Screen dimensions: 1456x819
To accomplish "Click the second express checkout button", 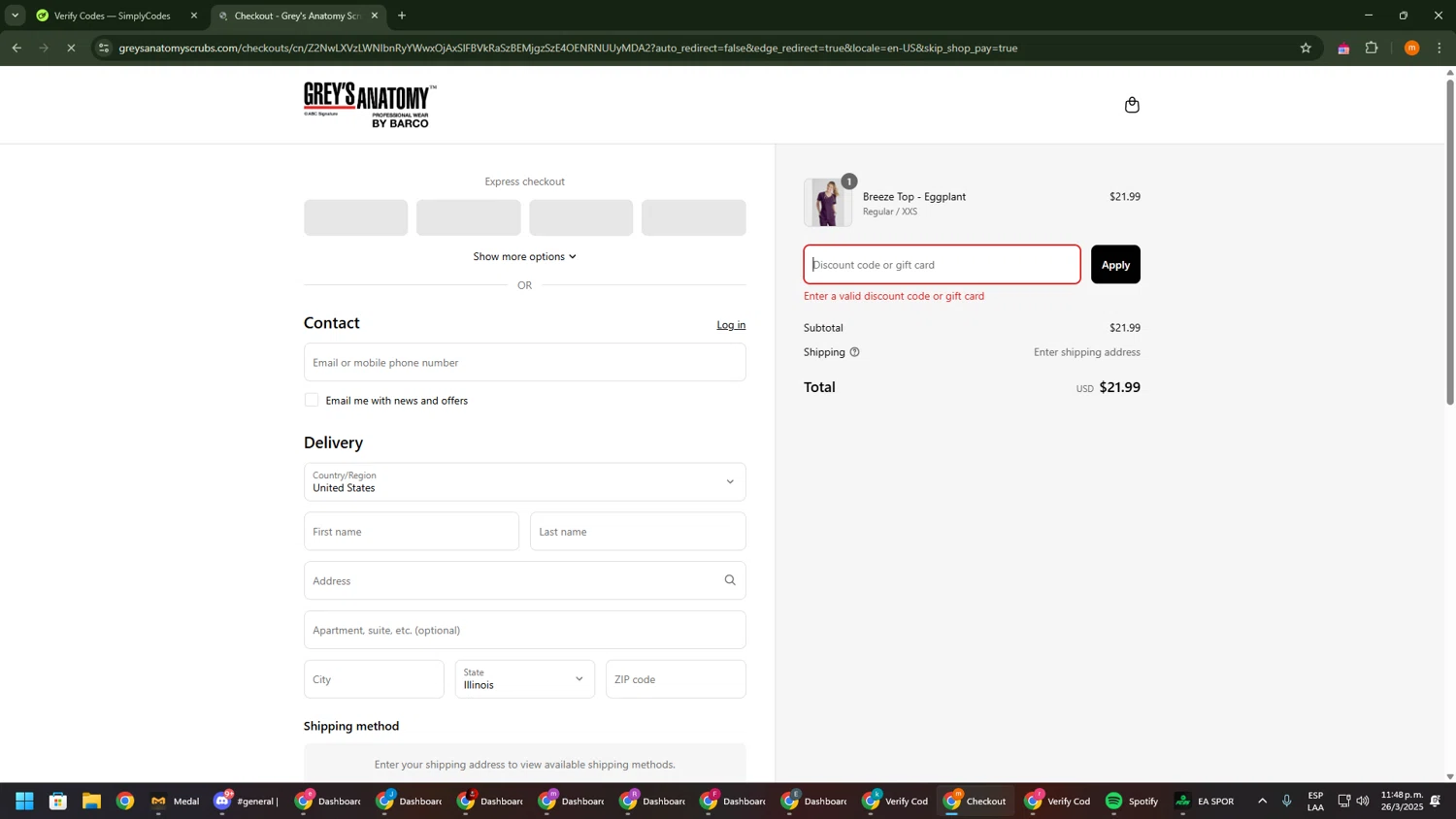I will [469, 217].
